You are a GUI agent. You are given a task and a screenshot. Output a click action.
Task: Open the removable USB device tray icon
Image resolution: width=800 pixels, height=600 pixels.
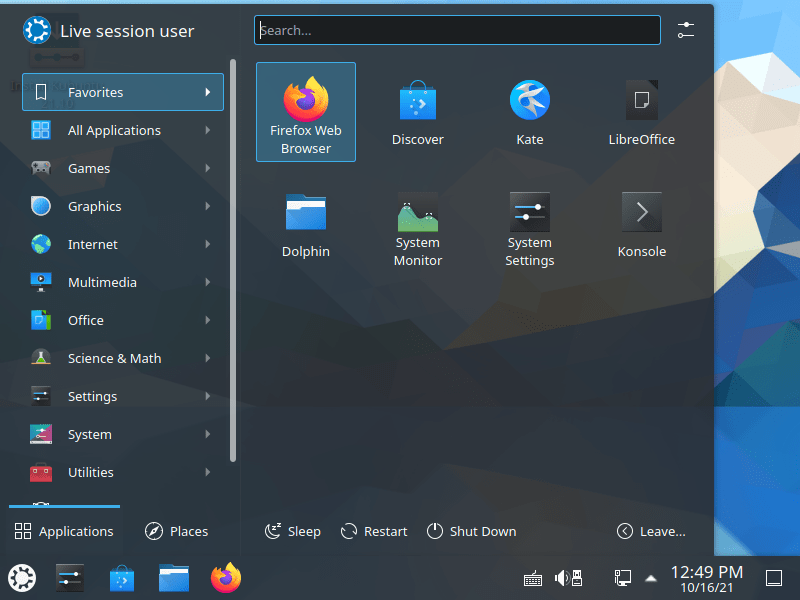pyautogui.click(x=577, y=578)
